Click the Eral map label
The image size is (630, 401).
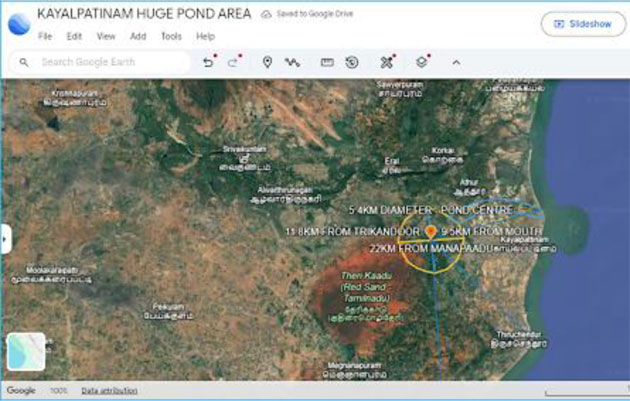tap(392, 165)
